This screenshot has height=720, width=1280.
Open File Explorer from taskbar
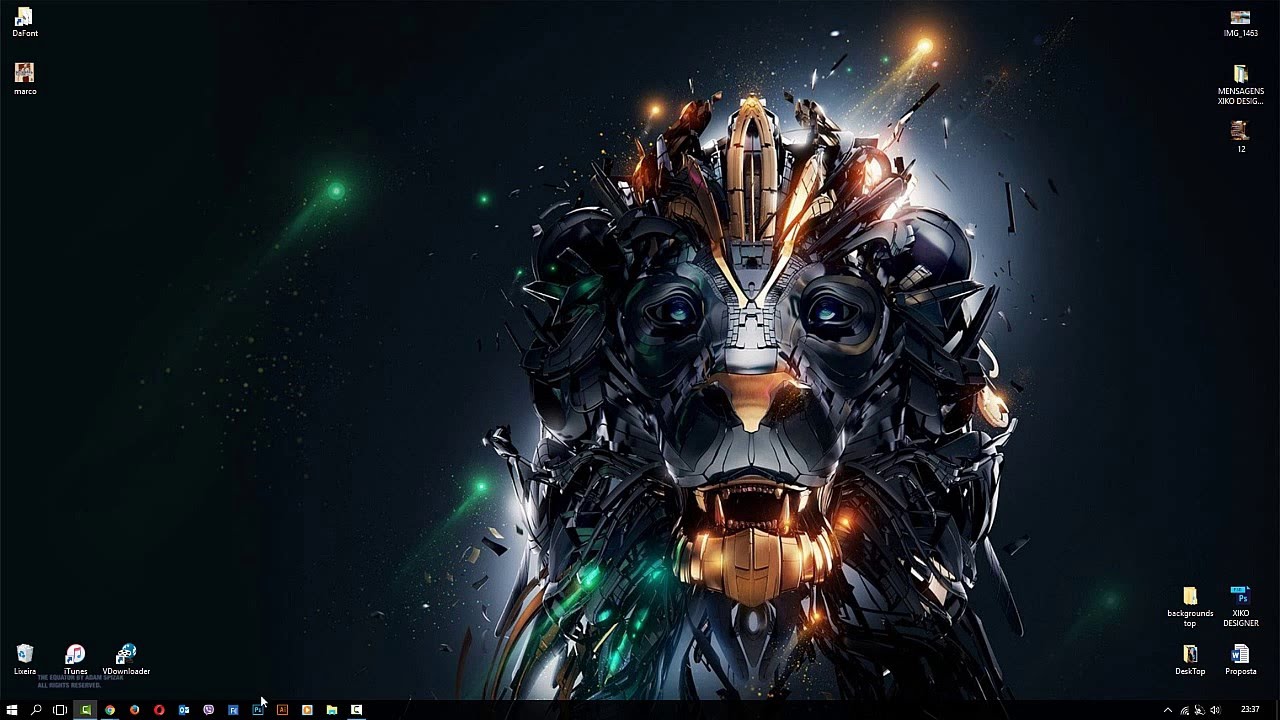(x=331, y=710)
